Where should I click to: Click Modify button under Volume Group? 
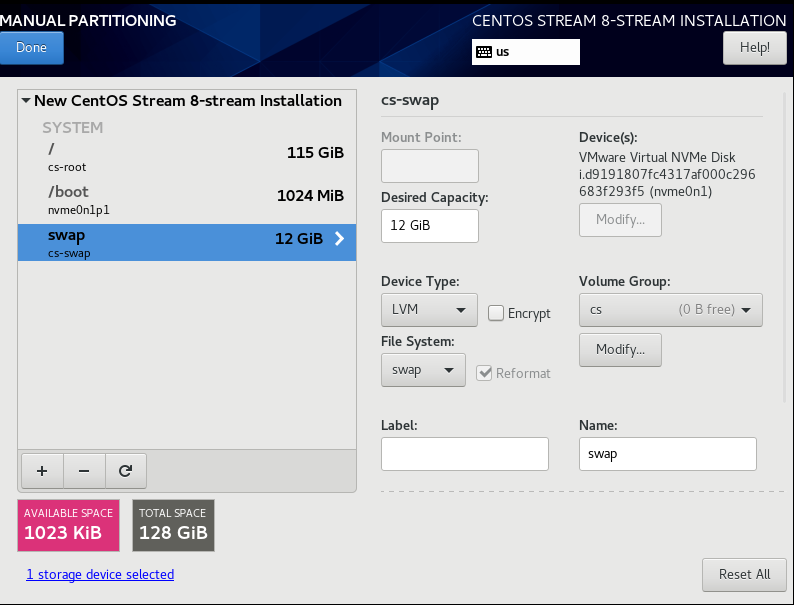pyautogui.click(x=620, y=349)
